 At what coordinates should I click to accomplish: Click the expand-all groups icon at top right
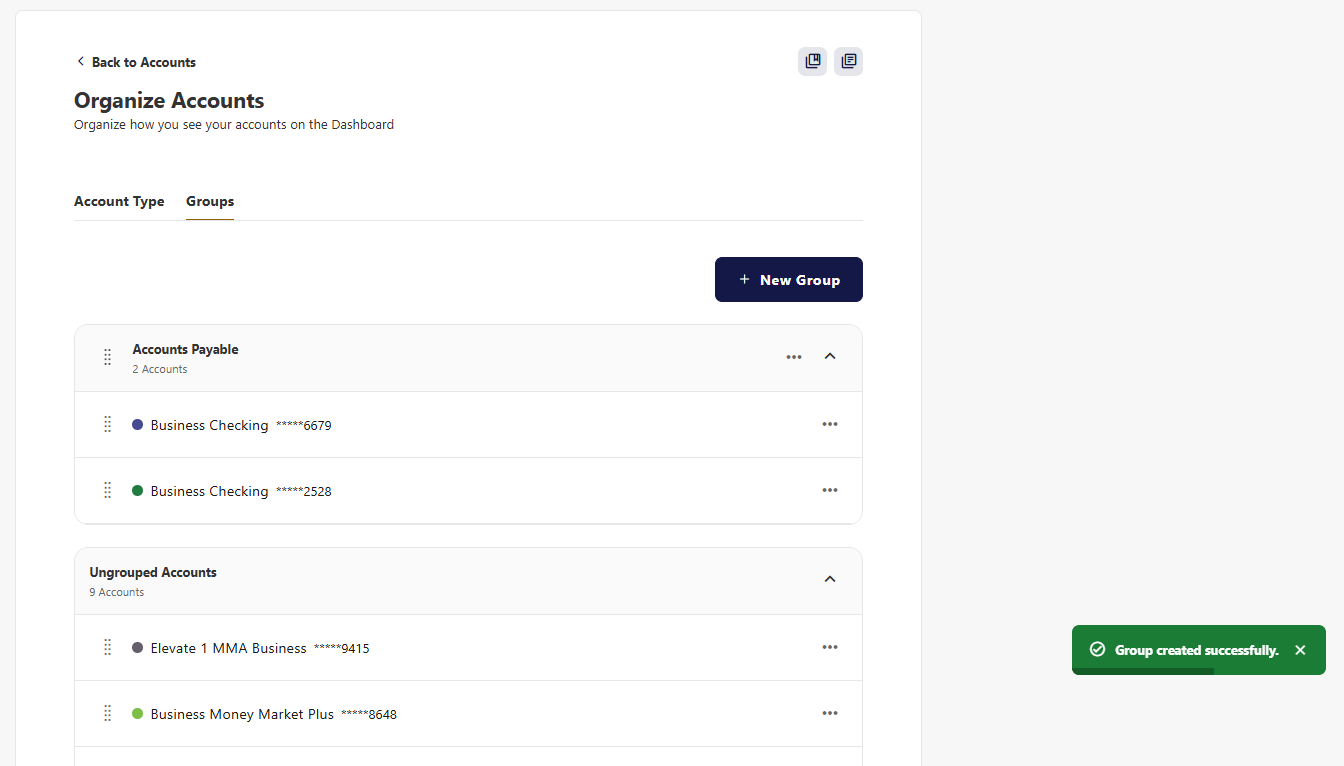tap(812, 61)
